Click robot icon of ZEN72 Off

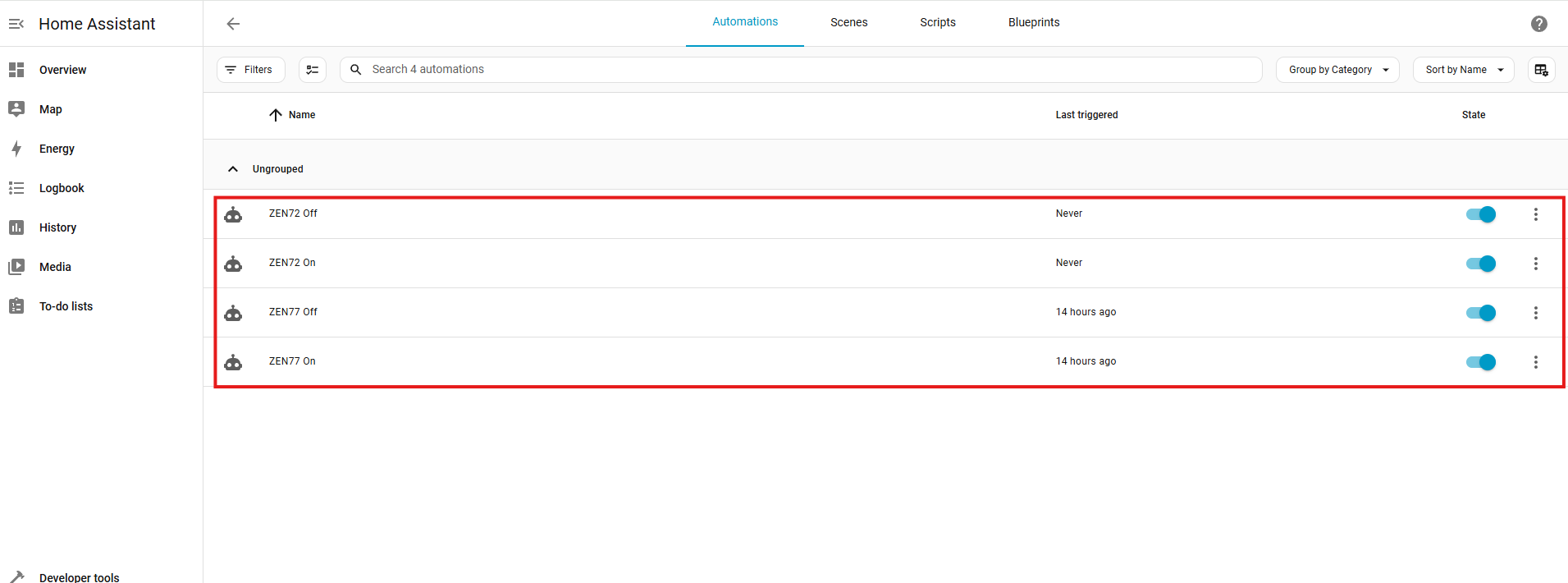coord(233,214)
